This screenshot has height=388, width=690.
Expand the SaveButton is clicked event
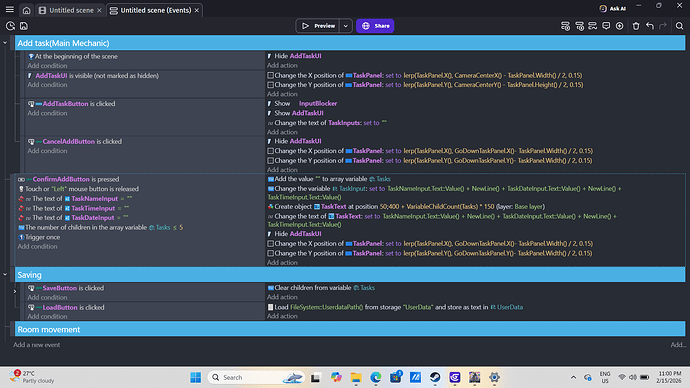tap(15, 291)
